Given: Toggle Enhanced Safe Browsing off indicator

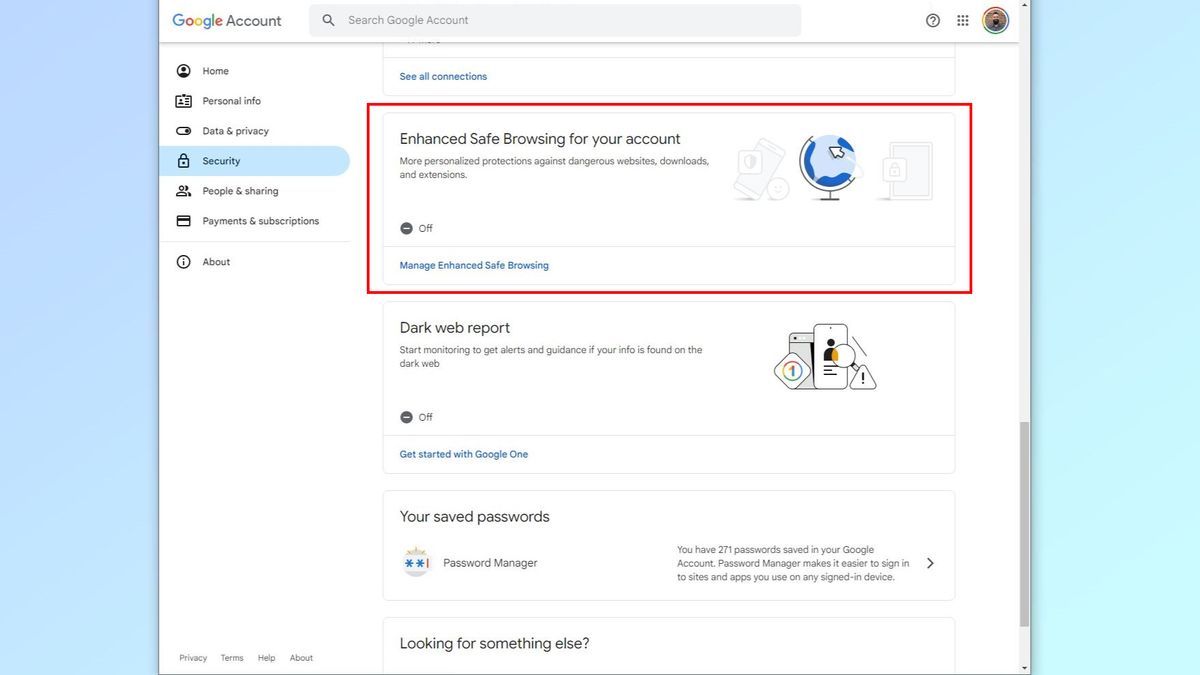Looking at the screenshot, I should click(406, 228).
